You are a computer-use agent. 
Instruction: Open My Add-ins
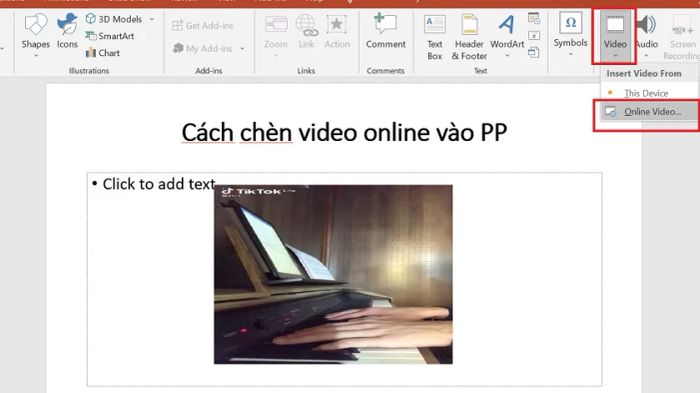point(203,48)
